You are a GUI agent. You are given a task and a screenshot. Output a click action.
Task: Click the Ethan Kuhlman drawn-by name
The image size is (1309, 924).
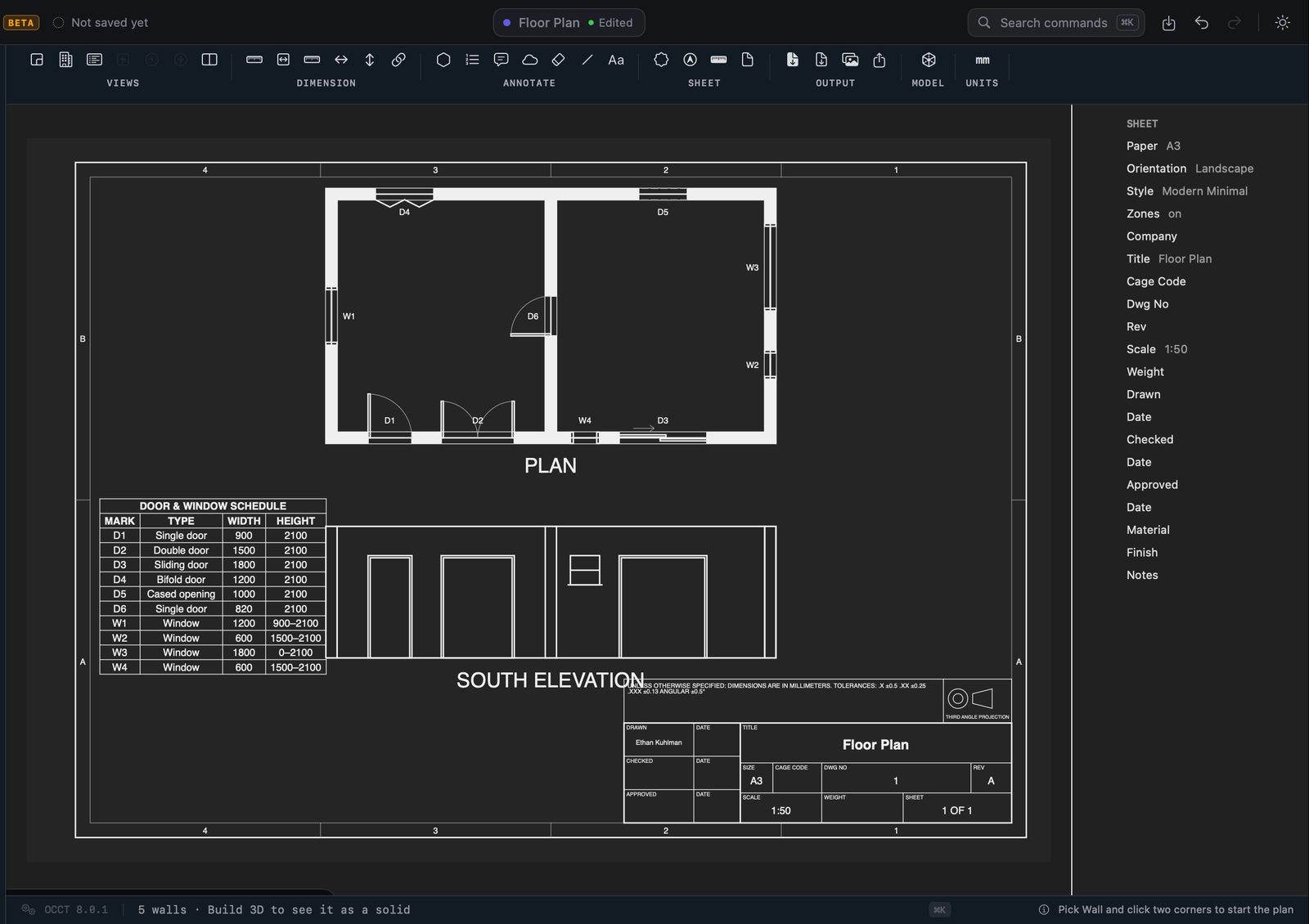pos(659,742)
